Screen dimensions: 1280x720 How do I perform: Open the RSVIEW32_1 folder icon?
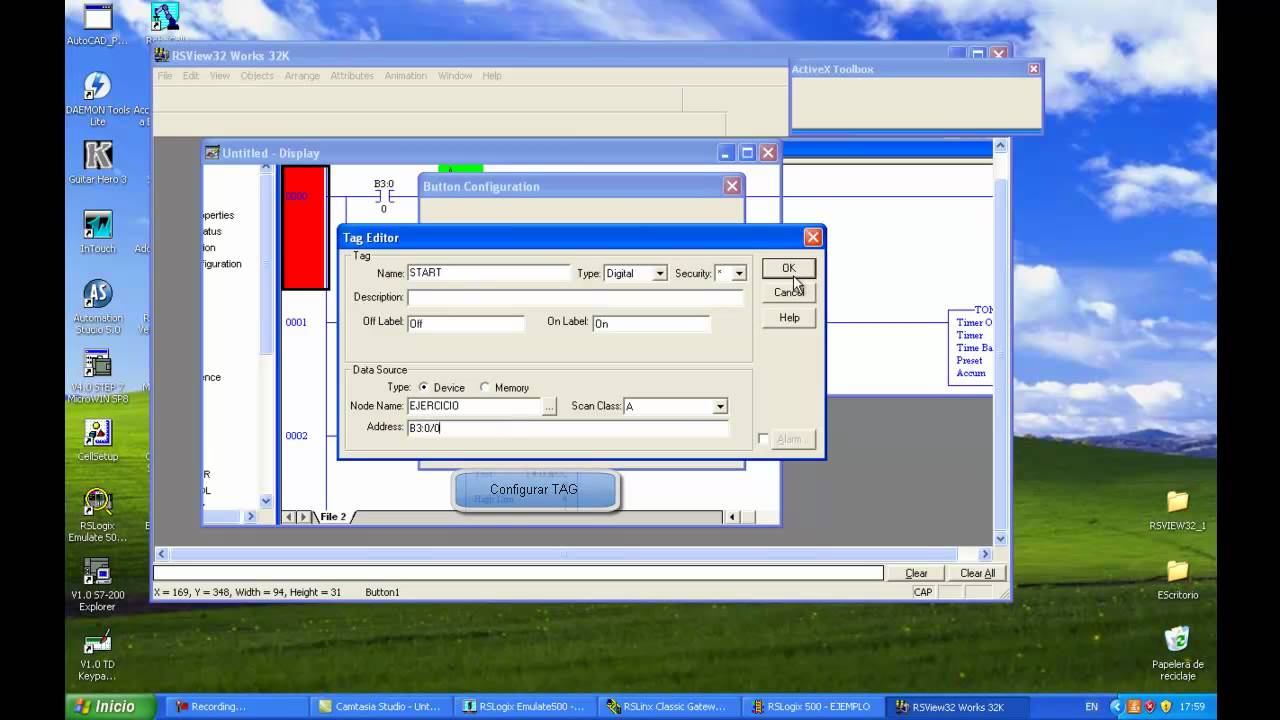click(x=1177, y=510)
